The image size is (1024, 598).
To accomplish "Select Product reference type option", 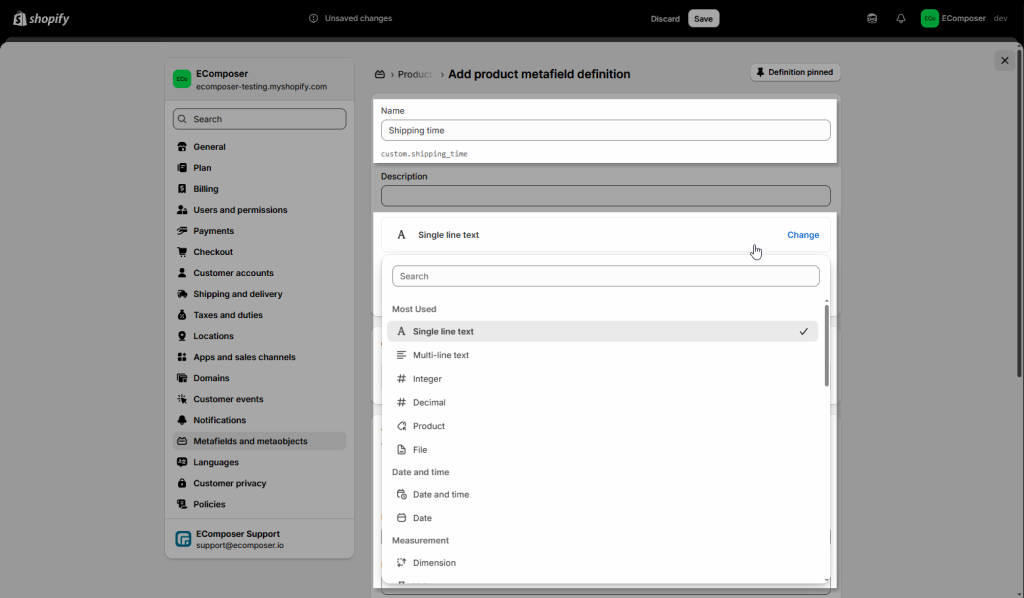I will (x=602, y=426).
